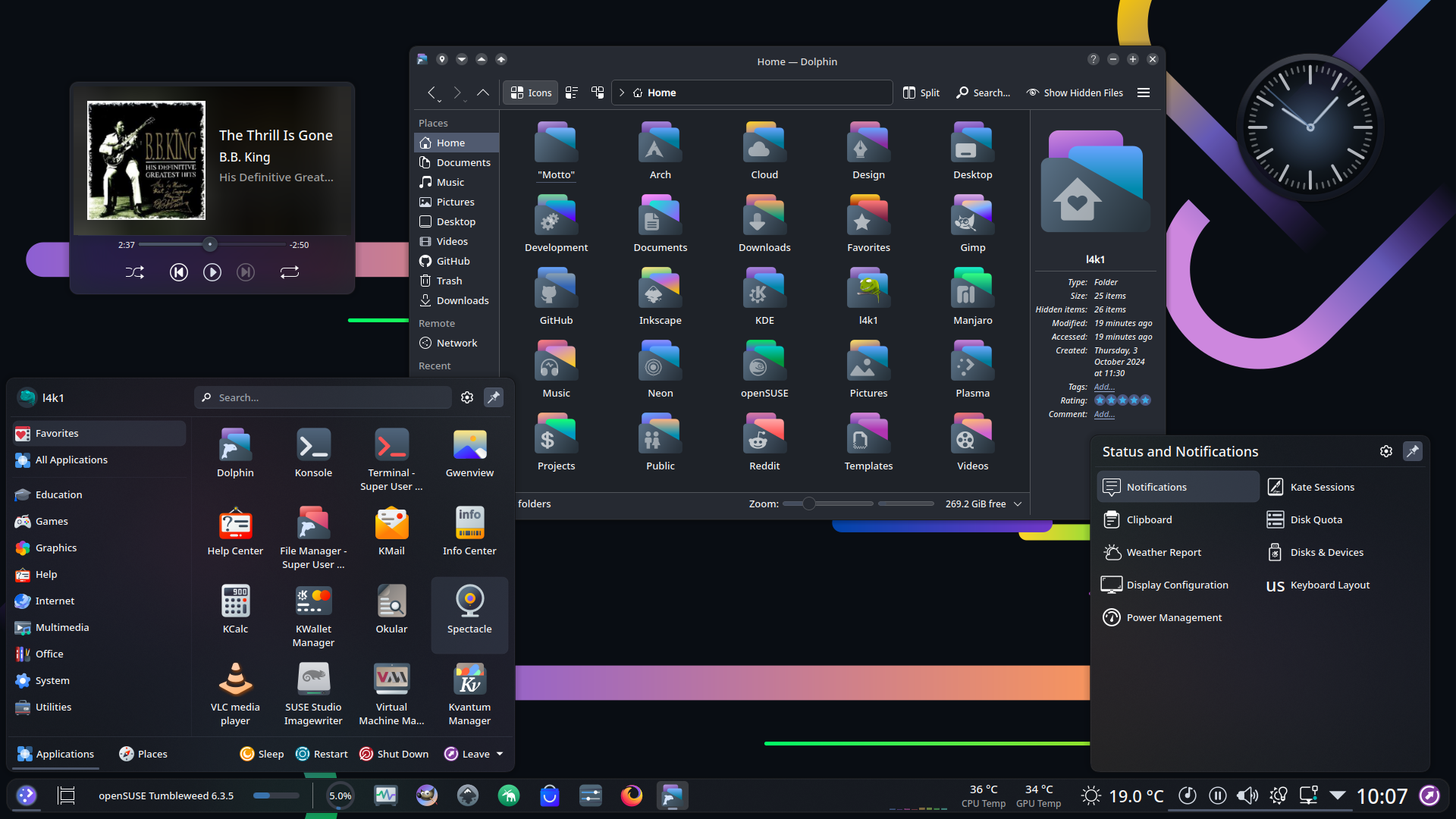The height and width of the screenshot is (819, 1456).
Task: Open volume control in system tray
Action: tap(1247, 795)
